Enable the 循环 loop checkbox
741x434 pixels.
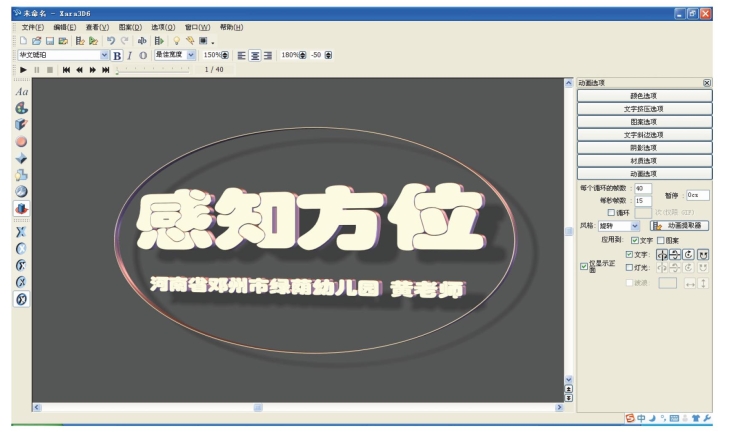coord(612,213)
